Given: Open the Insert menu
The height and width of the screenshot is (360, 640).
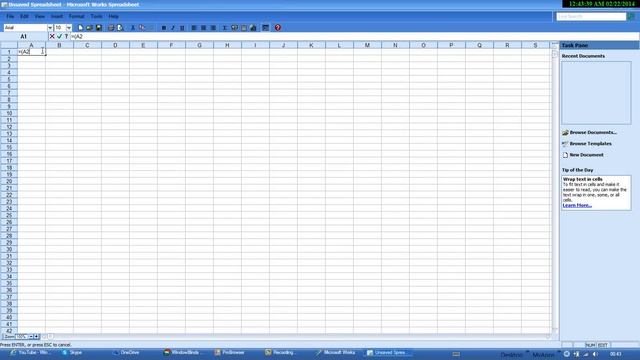Looking at the screenshot, I should pyautogui.click(x=57, y=16).
